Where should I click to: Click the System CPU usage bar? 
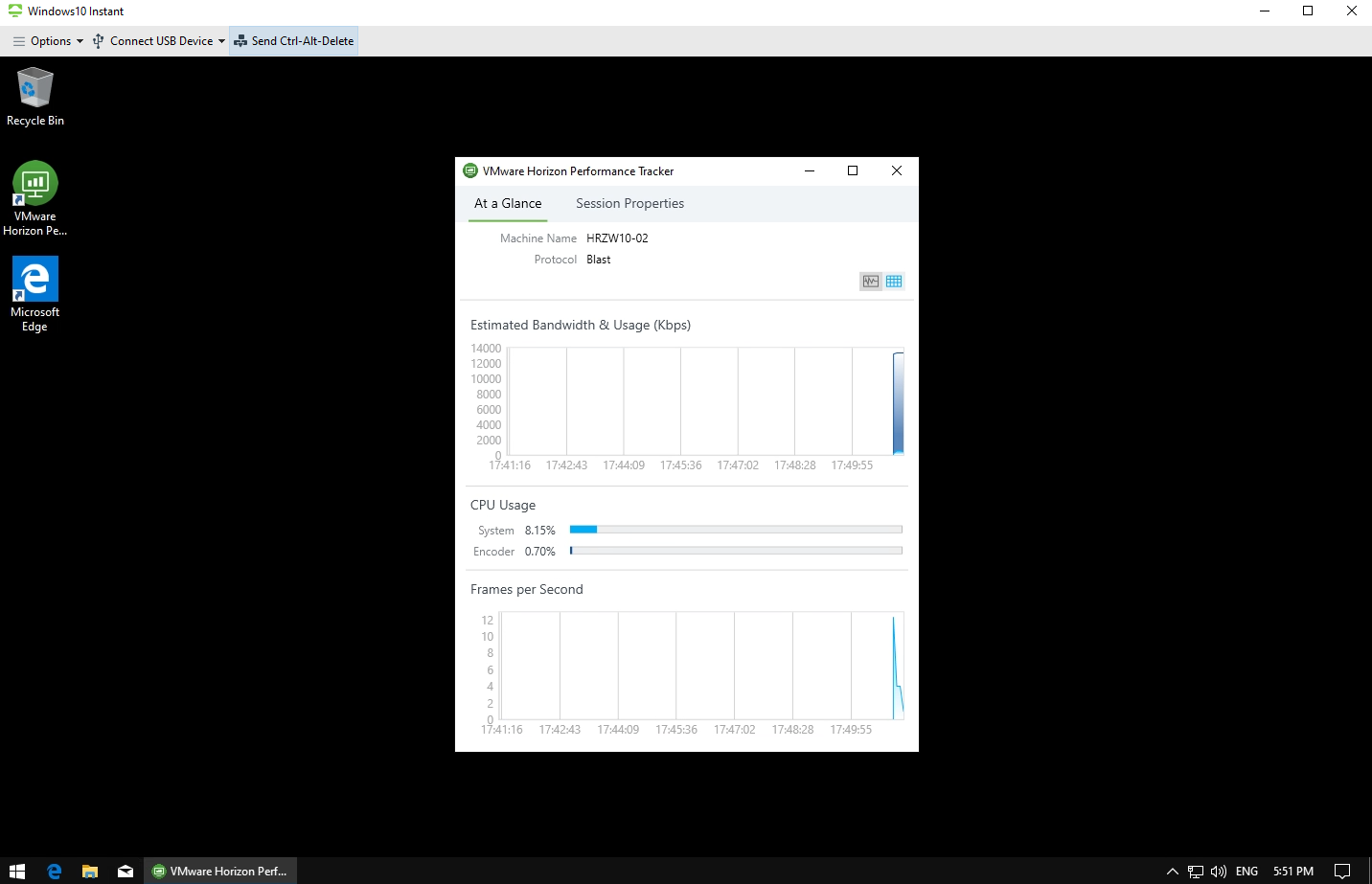736,529
